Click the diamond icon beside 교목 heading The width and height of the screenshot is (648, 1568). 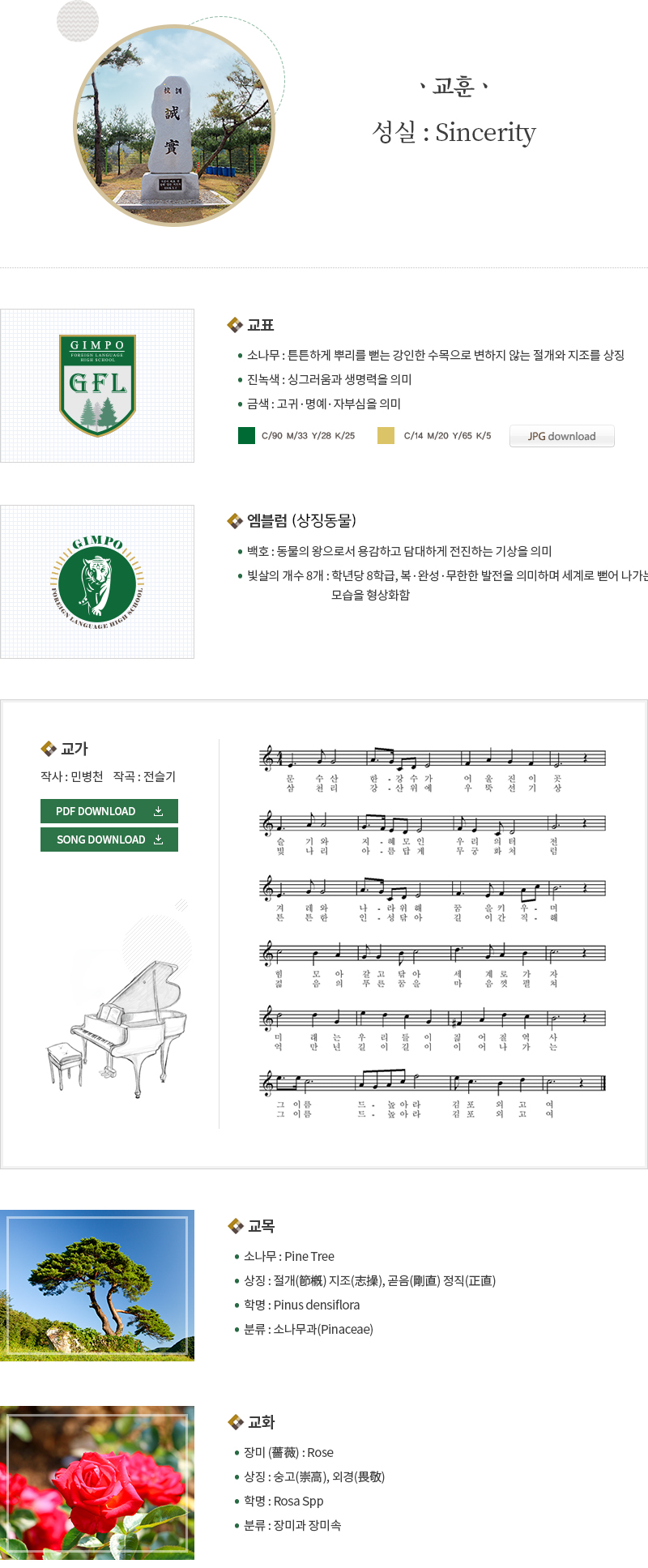pyautogui.click(x=236, y=1226)
